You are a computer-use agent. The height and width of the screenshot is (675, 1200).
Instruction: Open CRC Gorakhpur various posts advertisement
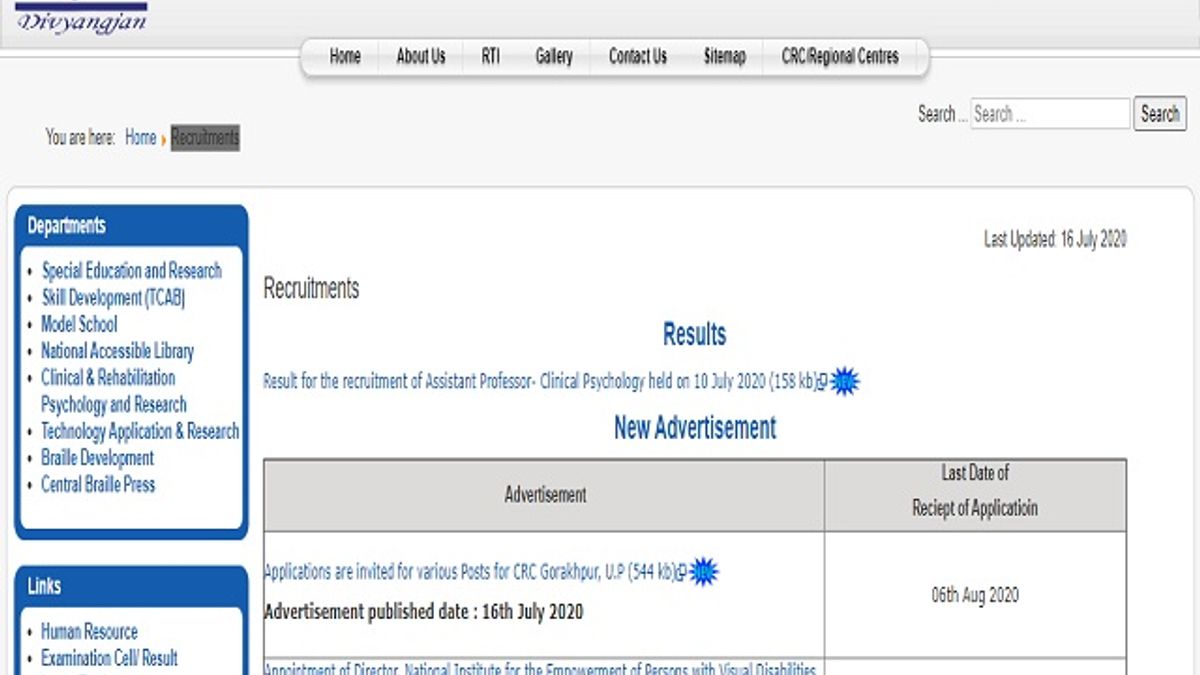pos(469,573)
